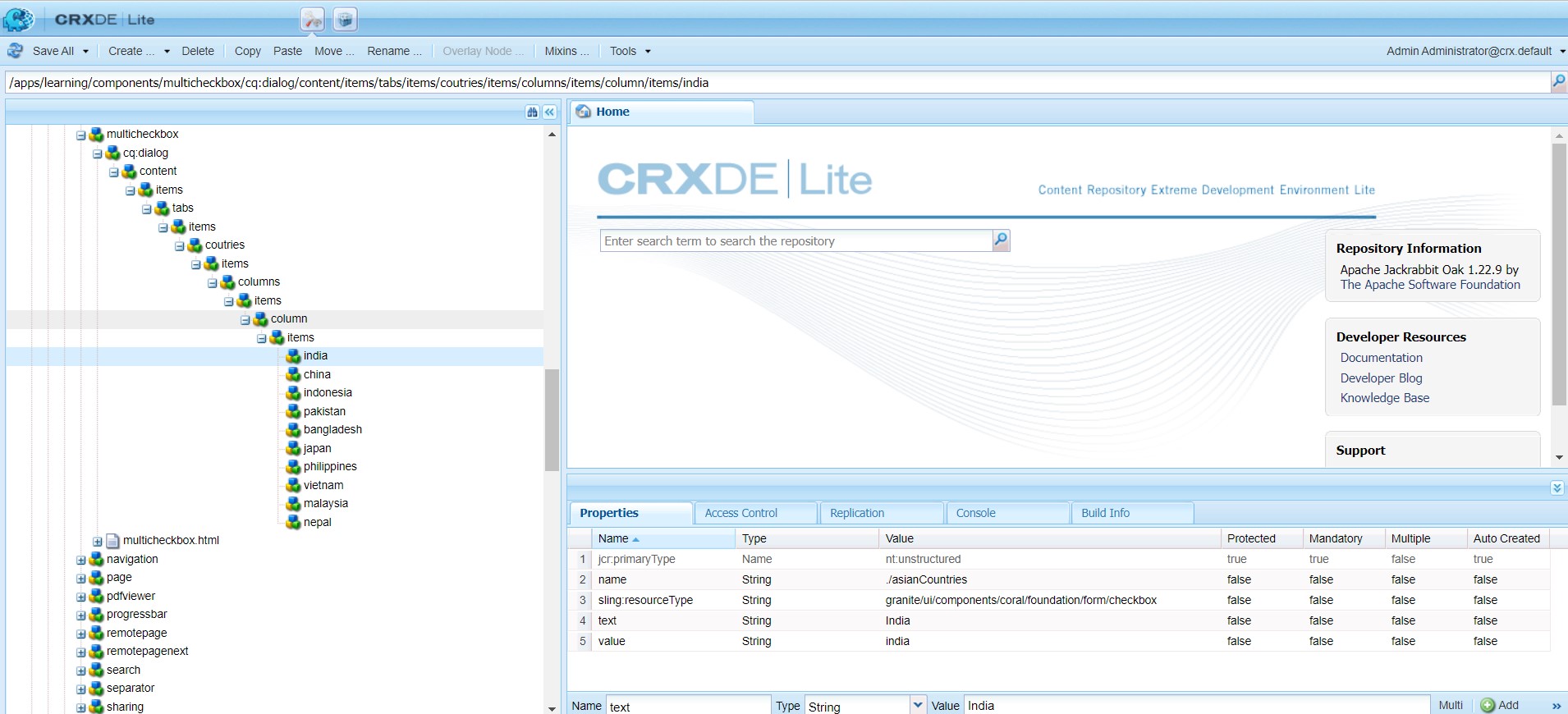The image size is (1568, 714).
Task: Open the Documentation link
Action: pos(1381,358)
